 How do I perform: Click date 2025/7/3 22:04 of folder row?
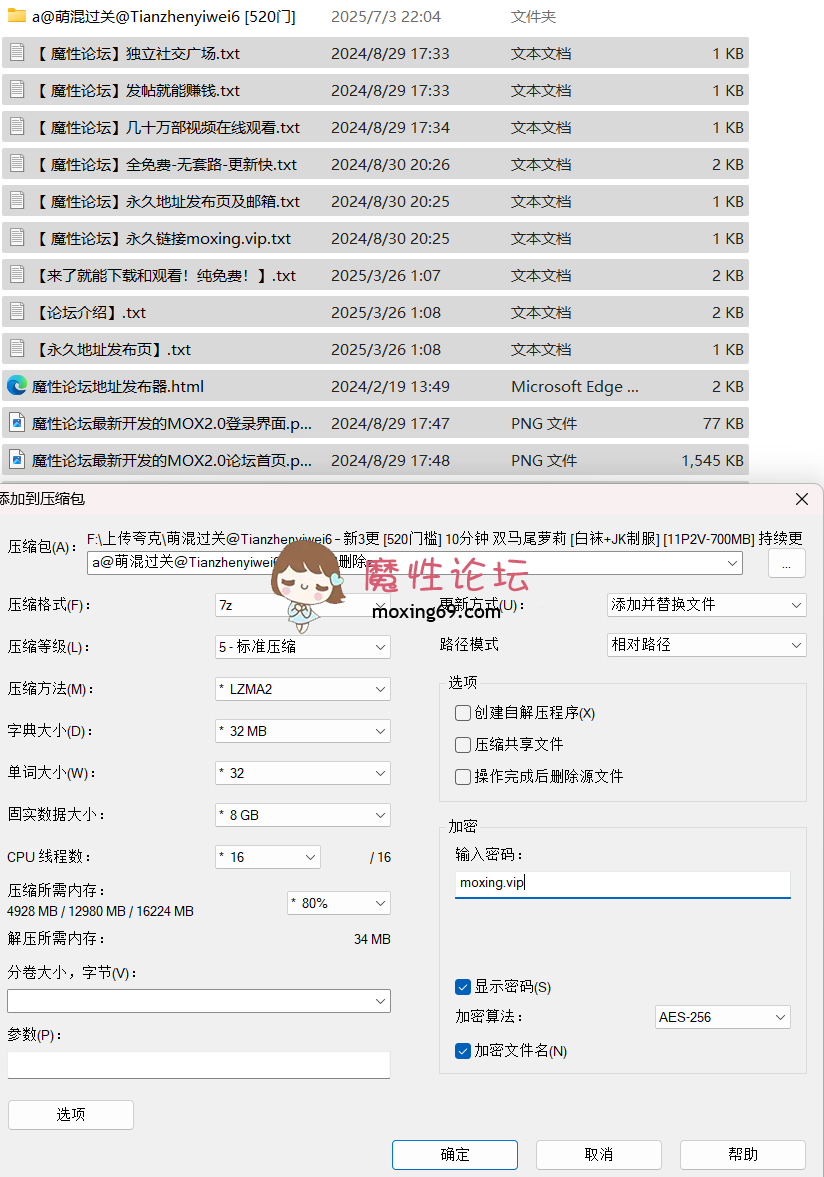(386, 17)
